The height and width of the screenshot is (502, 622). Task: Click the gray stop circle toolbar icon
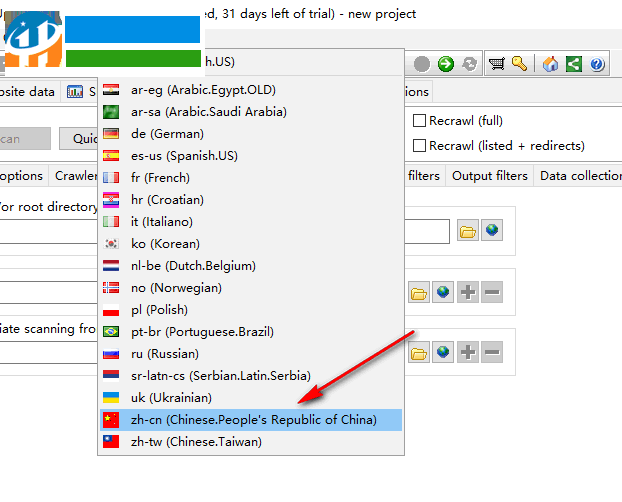pyautogui.click(x=422, y=64)
